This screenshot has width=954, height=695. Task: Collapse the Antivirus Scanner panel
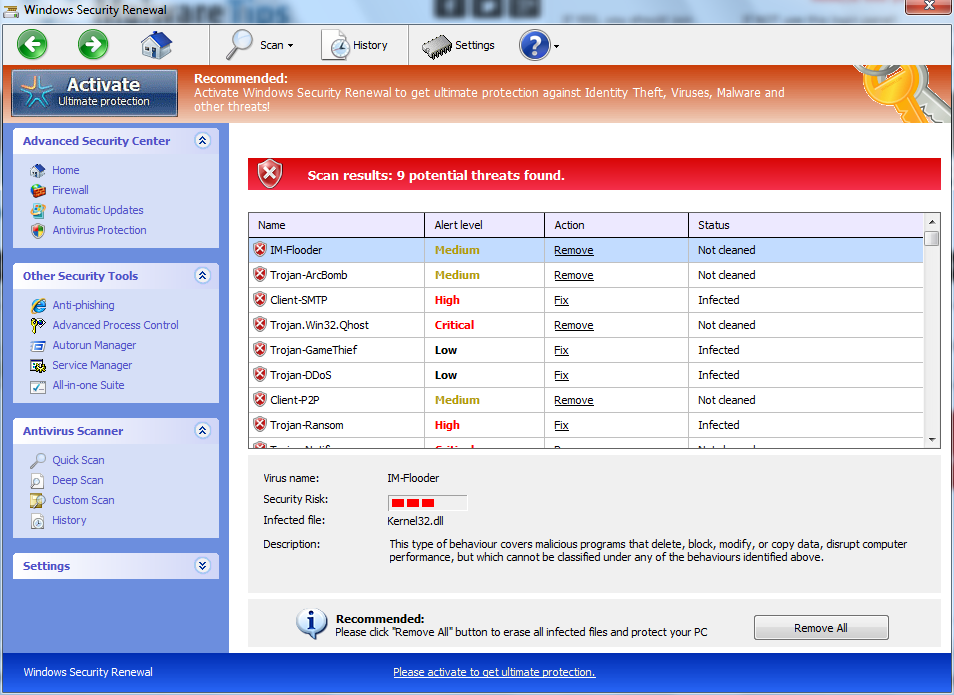tap(203, 431)
